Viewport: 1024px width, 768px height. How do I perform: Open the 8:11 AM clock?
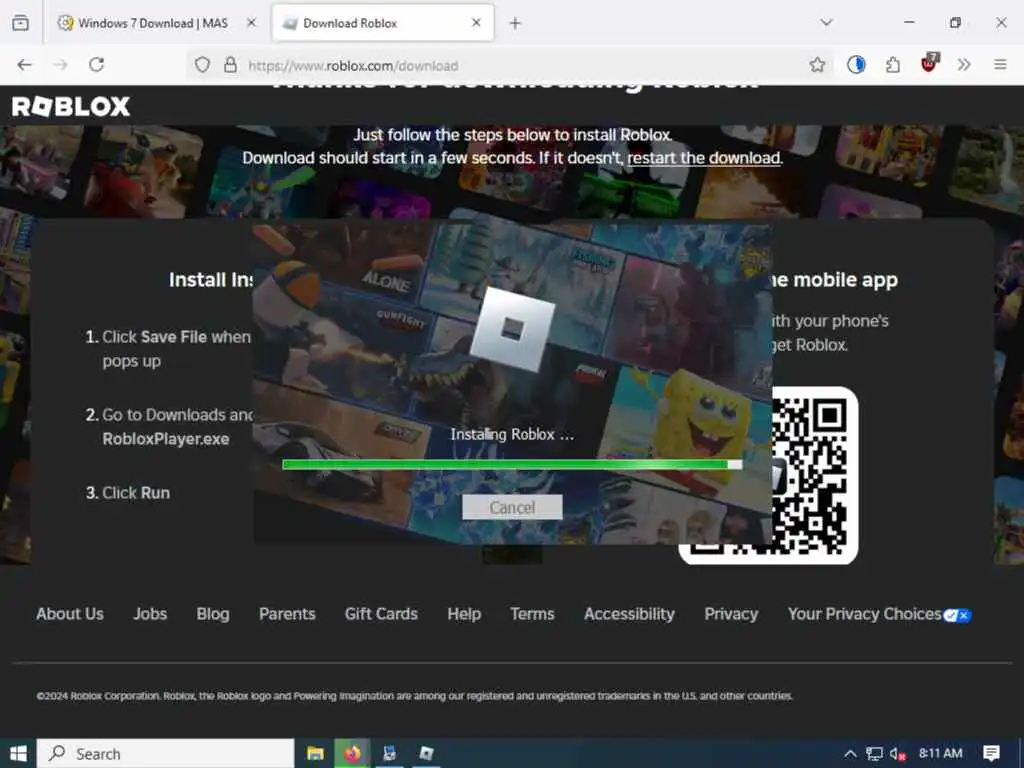[x=940, y=753]
